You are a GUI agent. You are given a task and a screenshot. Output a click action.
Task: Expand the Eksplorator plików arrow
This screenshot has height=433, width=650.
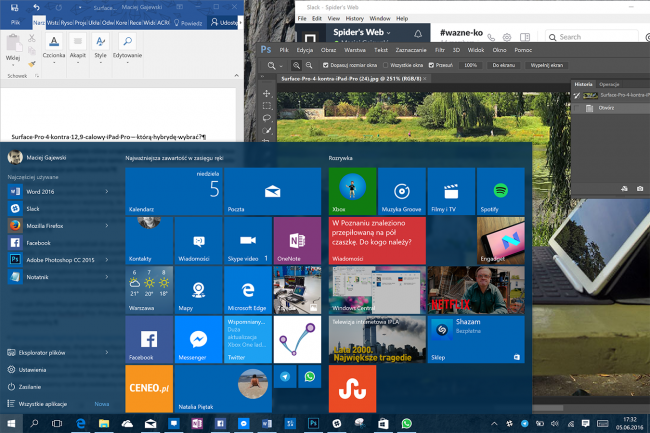[x=107, y=353]
